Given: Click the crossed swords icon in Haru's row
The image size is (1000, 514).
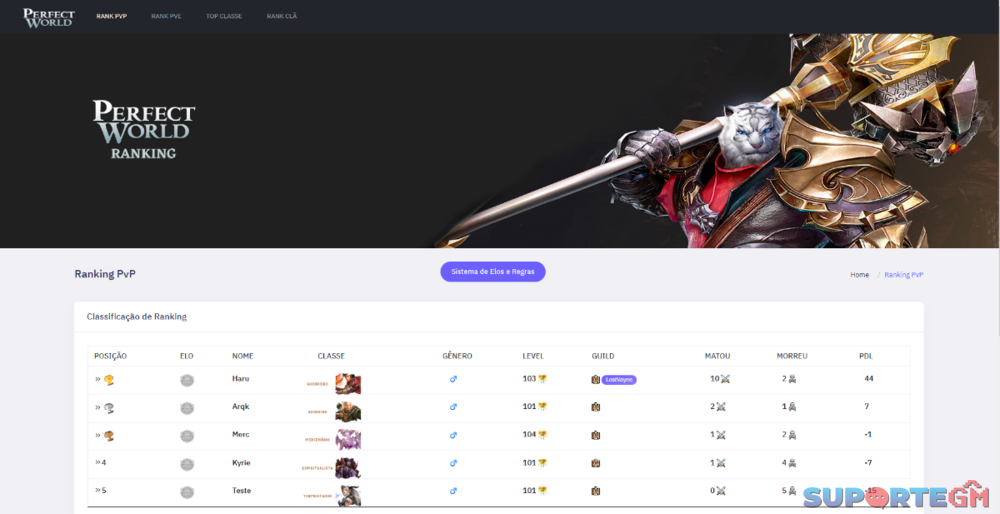Looking at the screenshot, I should [725, 379].
